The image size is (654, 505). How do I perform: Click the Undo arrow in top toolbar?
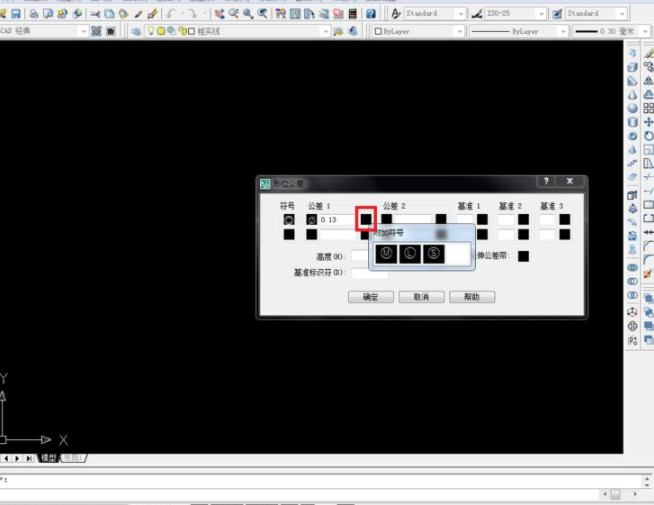click(x=172, y=14)
